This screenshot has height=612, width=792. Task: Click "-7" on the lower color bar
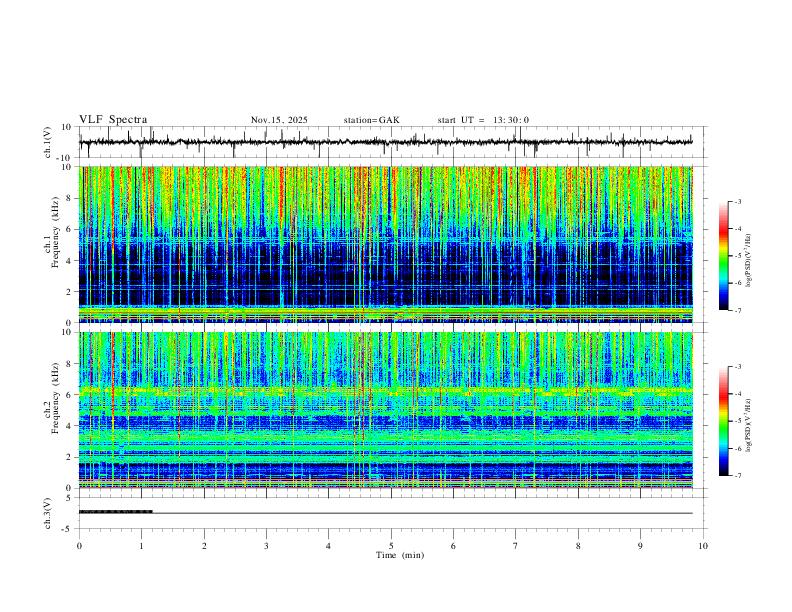(737, 476)
